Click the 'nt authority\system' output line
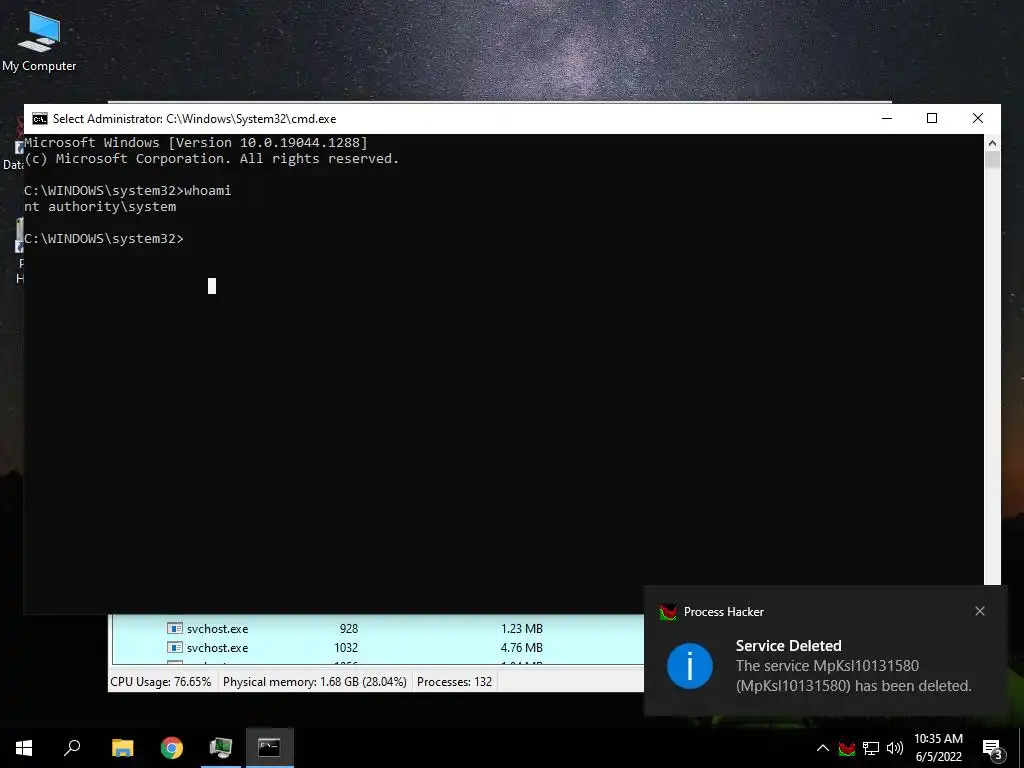The width and height of the screenshot is (1024, 768). [100, 206]
